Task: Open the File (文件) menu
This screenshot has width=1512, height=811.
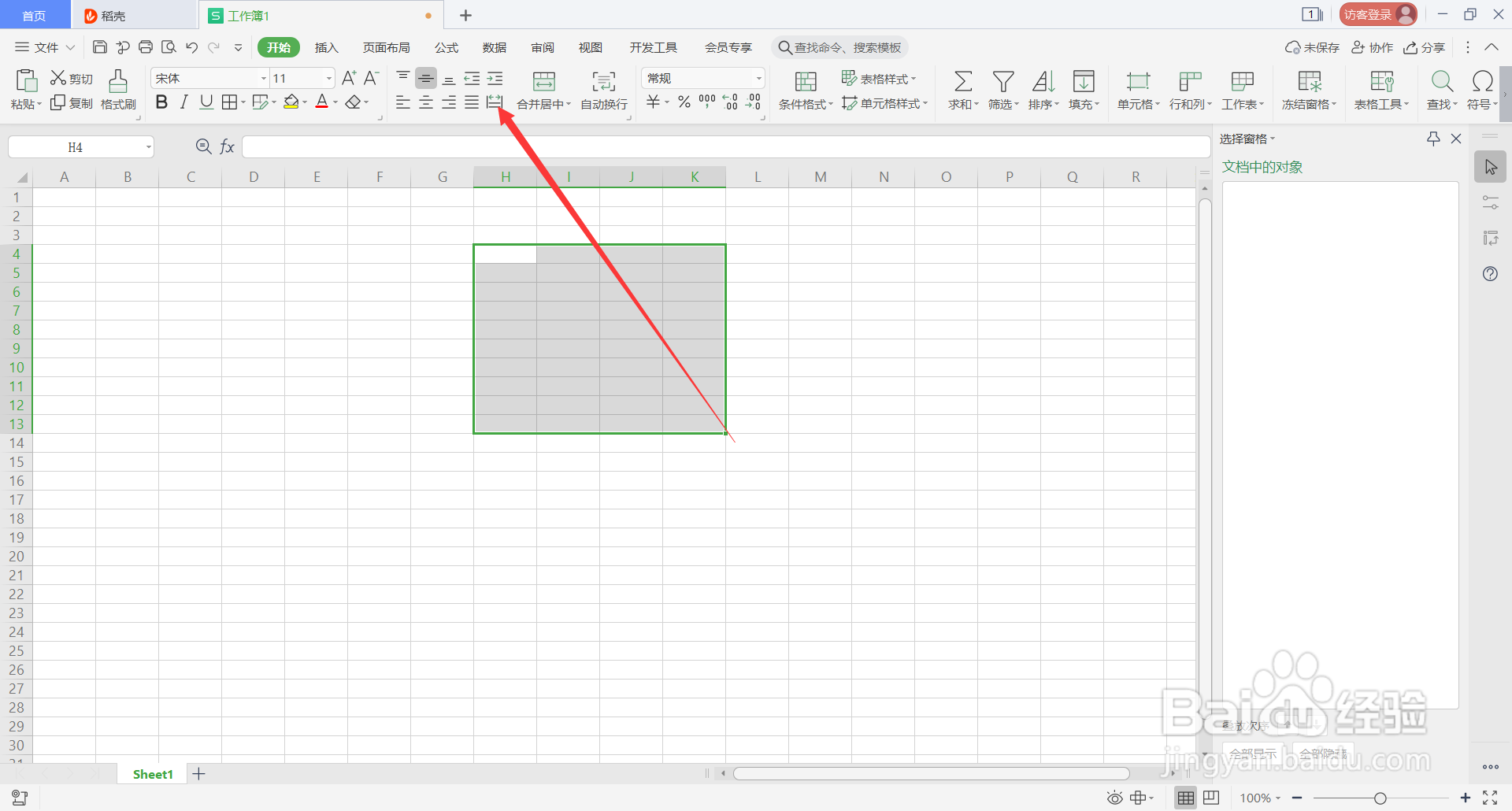Action: pyautogui.click(x=45, y=48)
